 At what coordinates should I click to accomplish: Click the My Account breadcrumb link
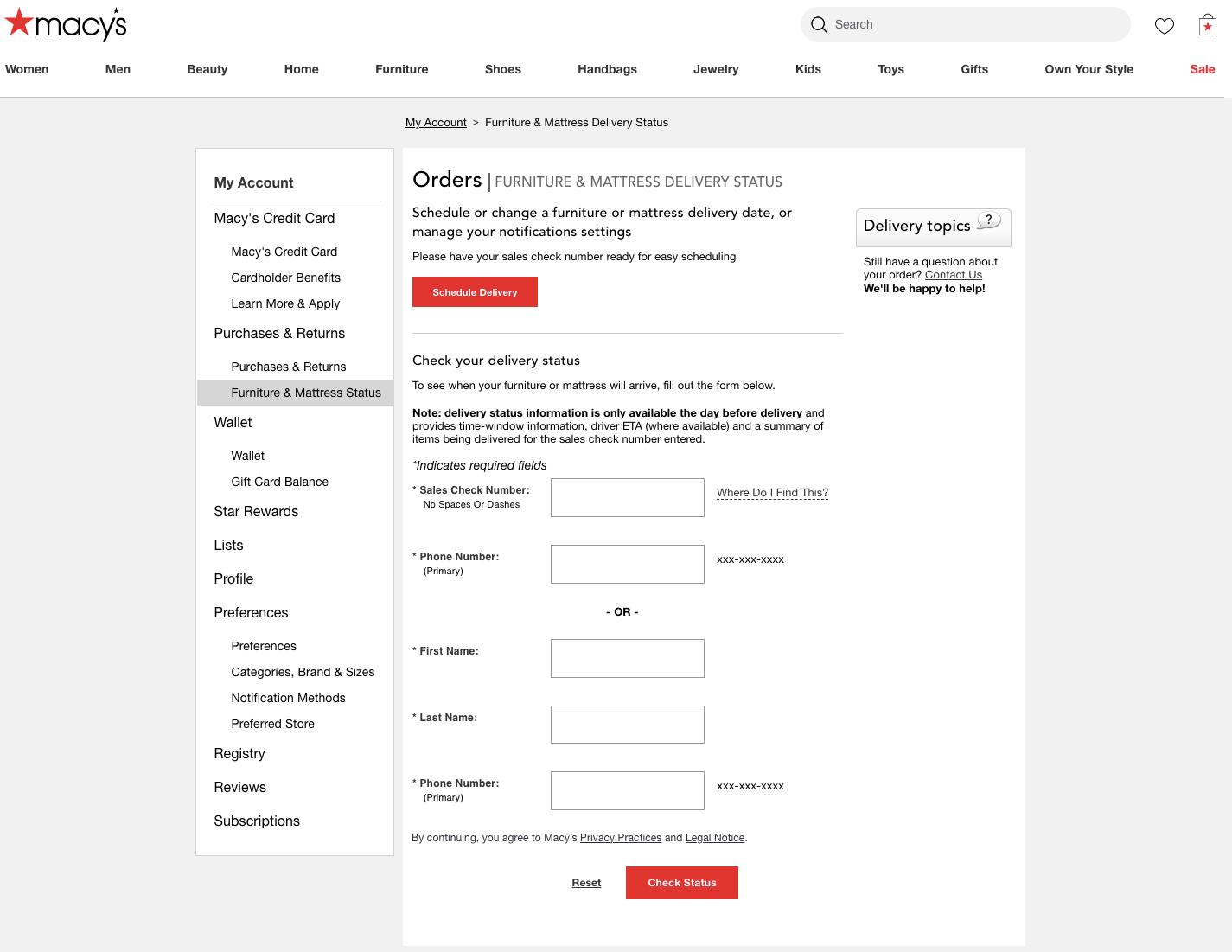pyautogui.click(x=436, y=123)
